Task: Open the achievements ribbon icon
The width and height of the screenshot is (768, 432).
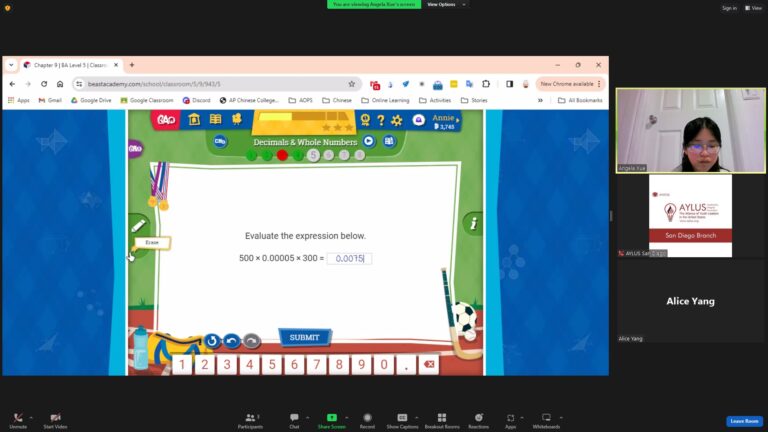Action: (365, 120)
